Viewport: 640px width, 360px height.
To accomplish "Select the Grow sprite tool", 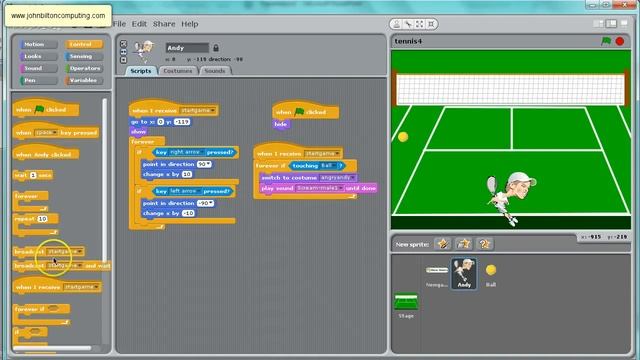I will [x=419, y=24].
